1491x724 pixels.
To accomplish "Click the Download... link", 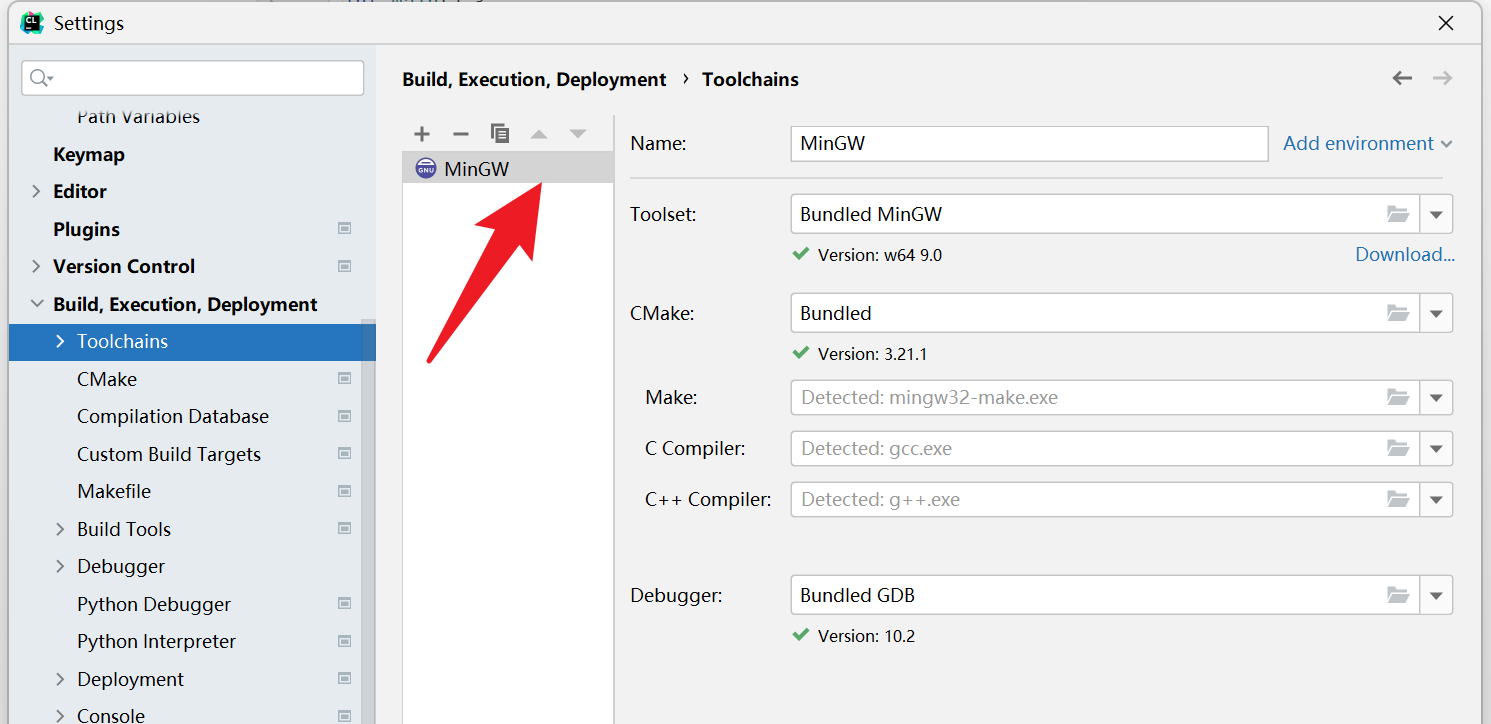I will (x=1405, y=254).
